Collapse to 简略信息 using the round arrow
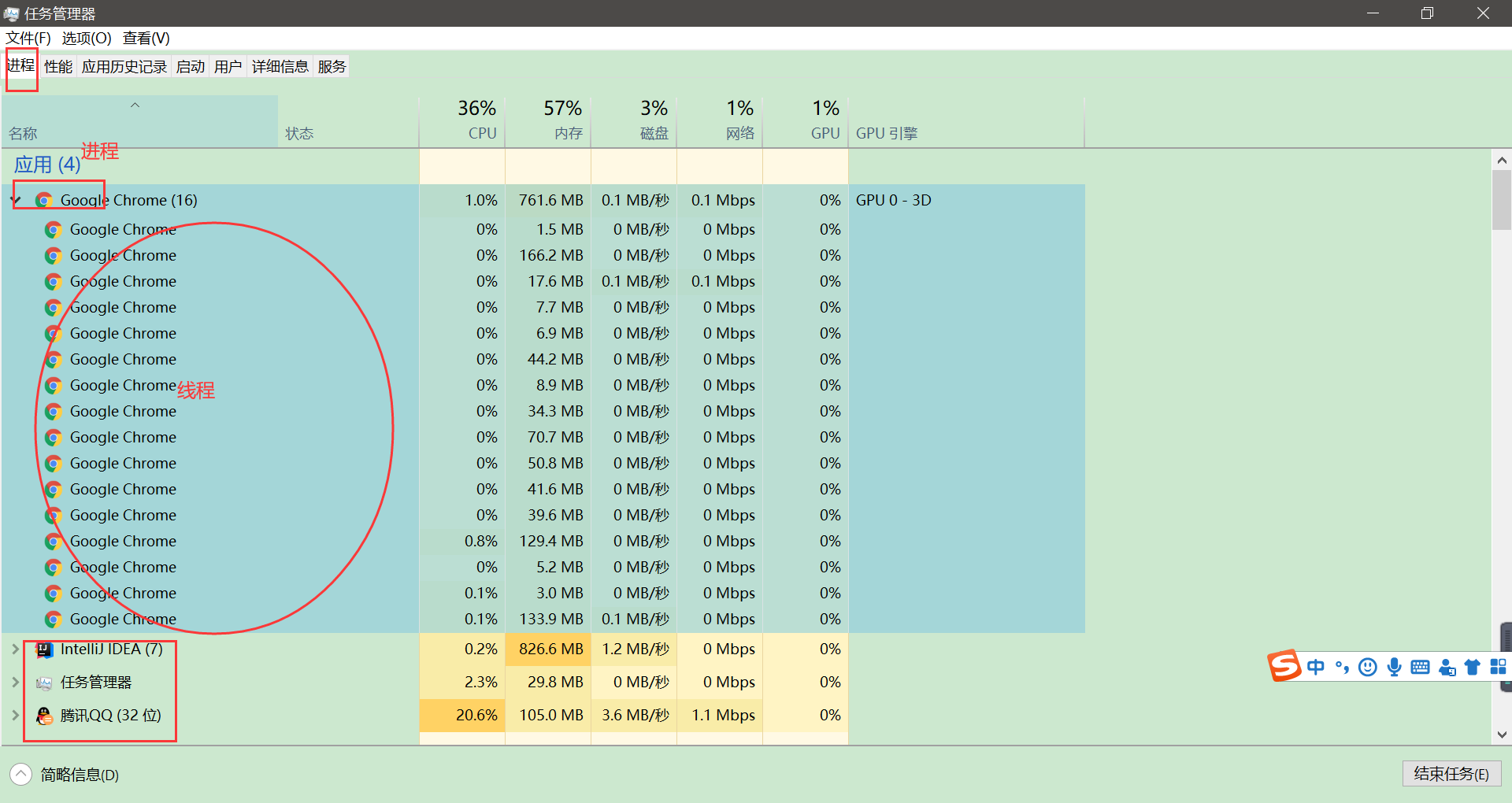This screenshot has width=1512, height=803. (x=21, y=775)
